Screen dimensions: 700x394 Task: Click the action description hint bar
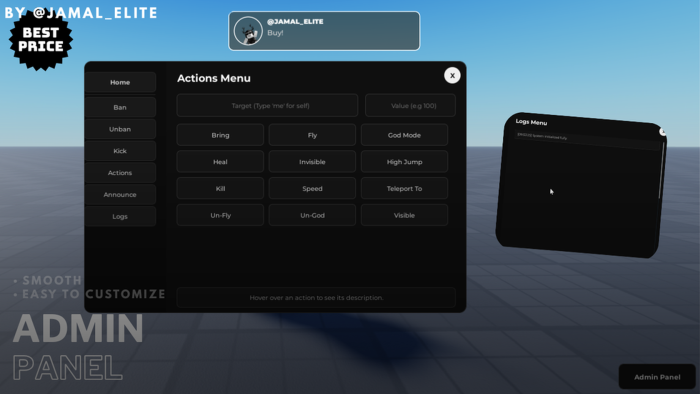316,298
